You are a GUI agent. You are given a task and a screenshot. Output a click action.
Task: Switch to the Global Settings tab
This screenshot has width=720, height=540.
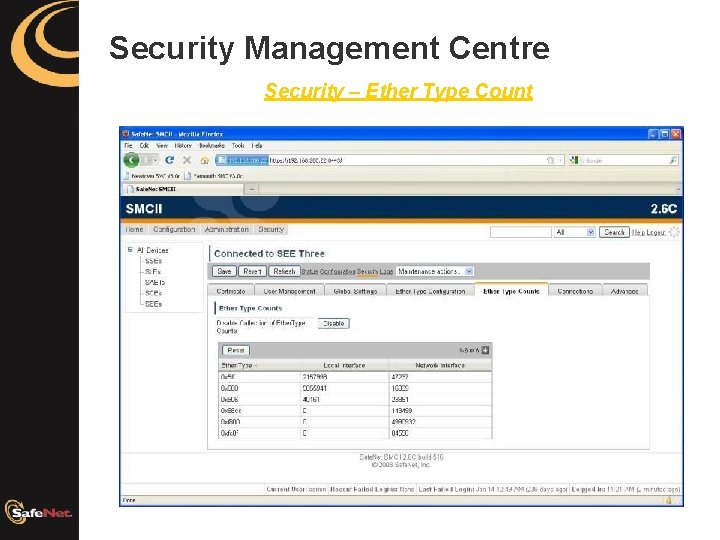[x=355, y=291]
